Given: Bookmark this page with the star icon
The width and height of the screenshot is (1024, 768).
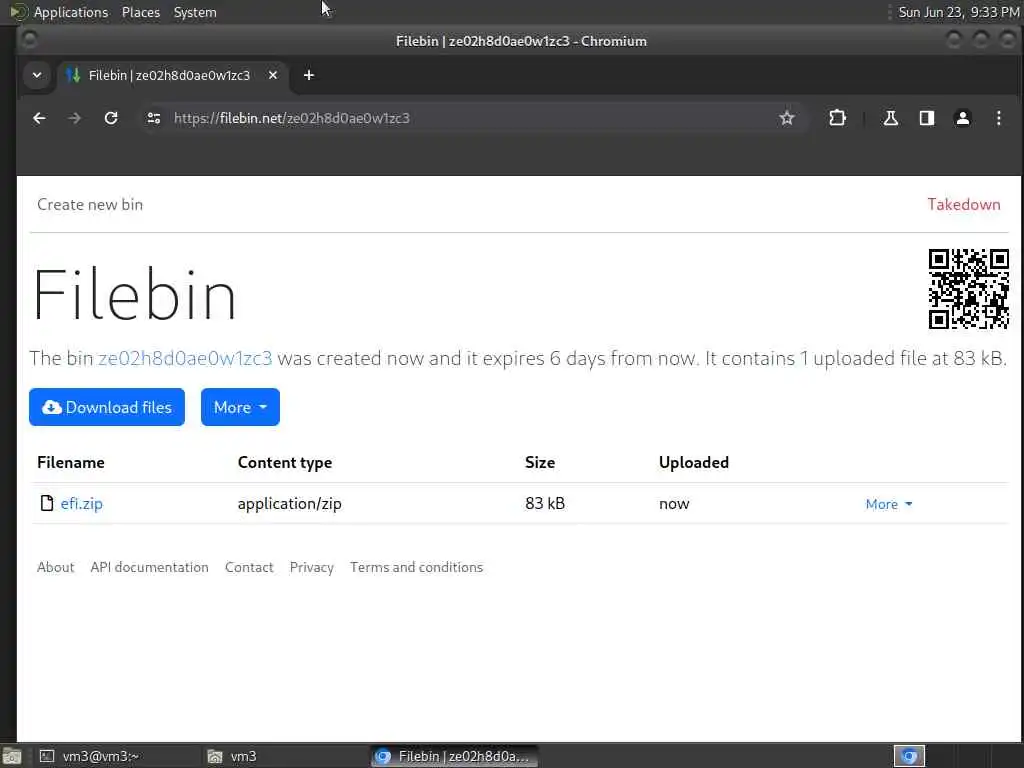Looking at the screenshot, I should [x=787, y=118].
